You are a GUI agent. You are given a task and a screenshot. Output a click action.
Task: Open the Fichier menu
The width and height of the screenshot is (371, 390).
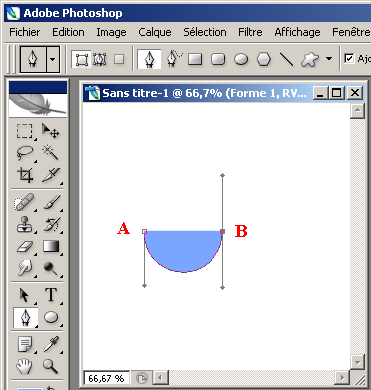click(x=25, y=32)
